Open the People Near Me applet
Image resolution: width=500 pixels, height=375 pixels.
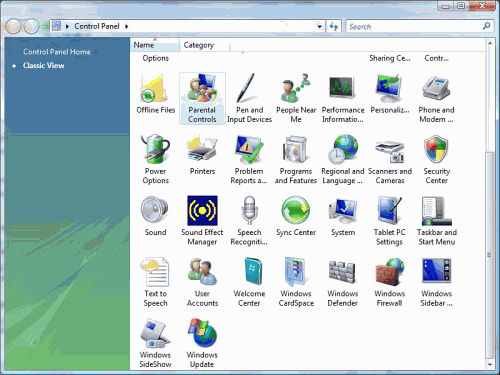click(x=296, y=99)
